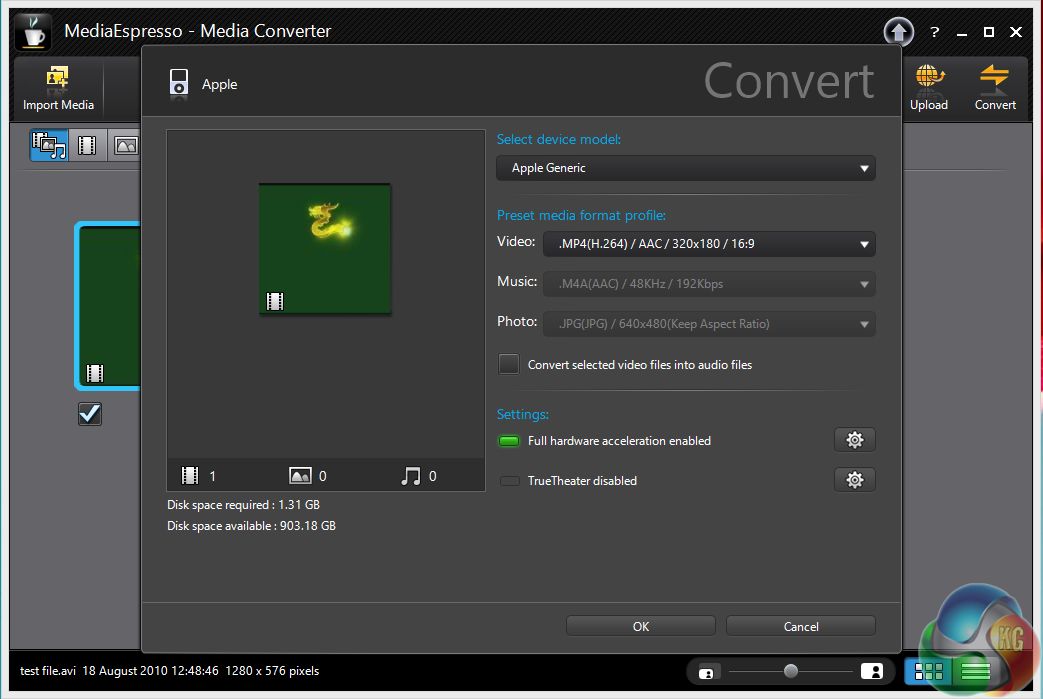Enable convert video files into audio files

click(509, 365)
